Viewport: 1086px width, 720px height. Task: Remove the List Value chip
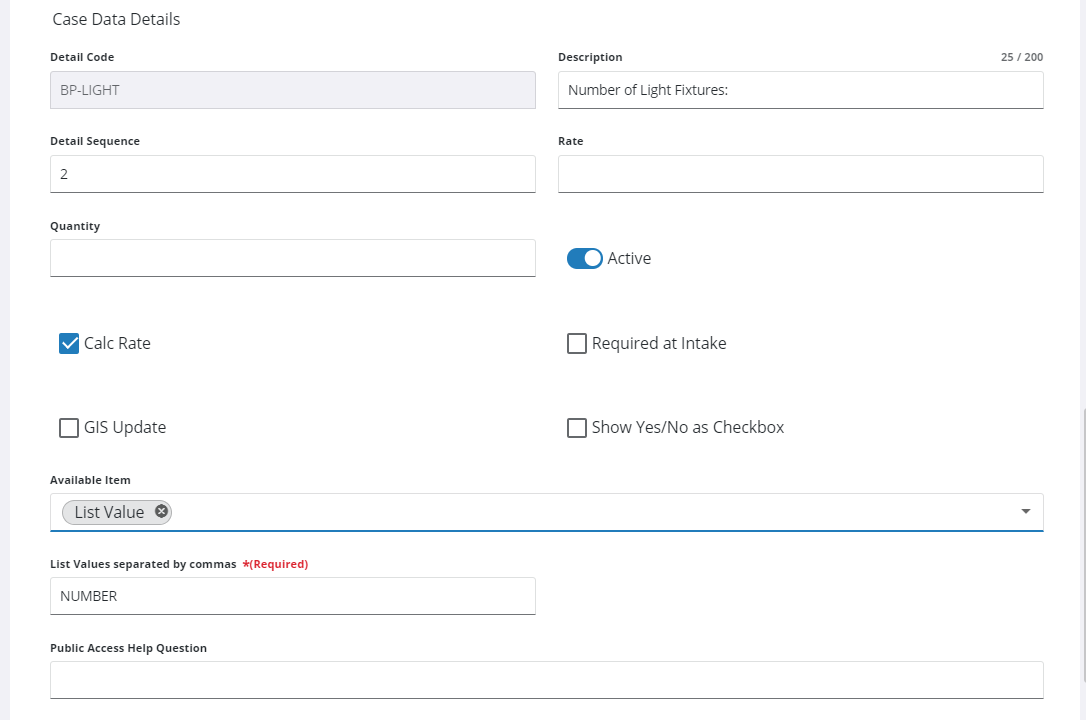[x=161, y=512]
